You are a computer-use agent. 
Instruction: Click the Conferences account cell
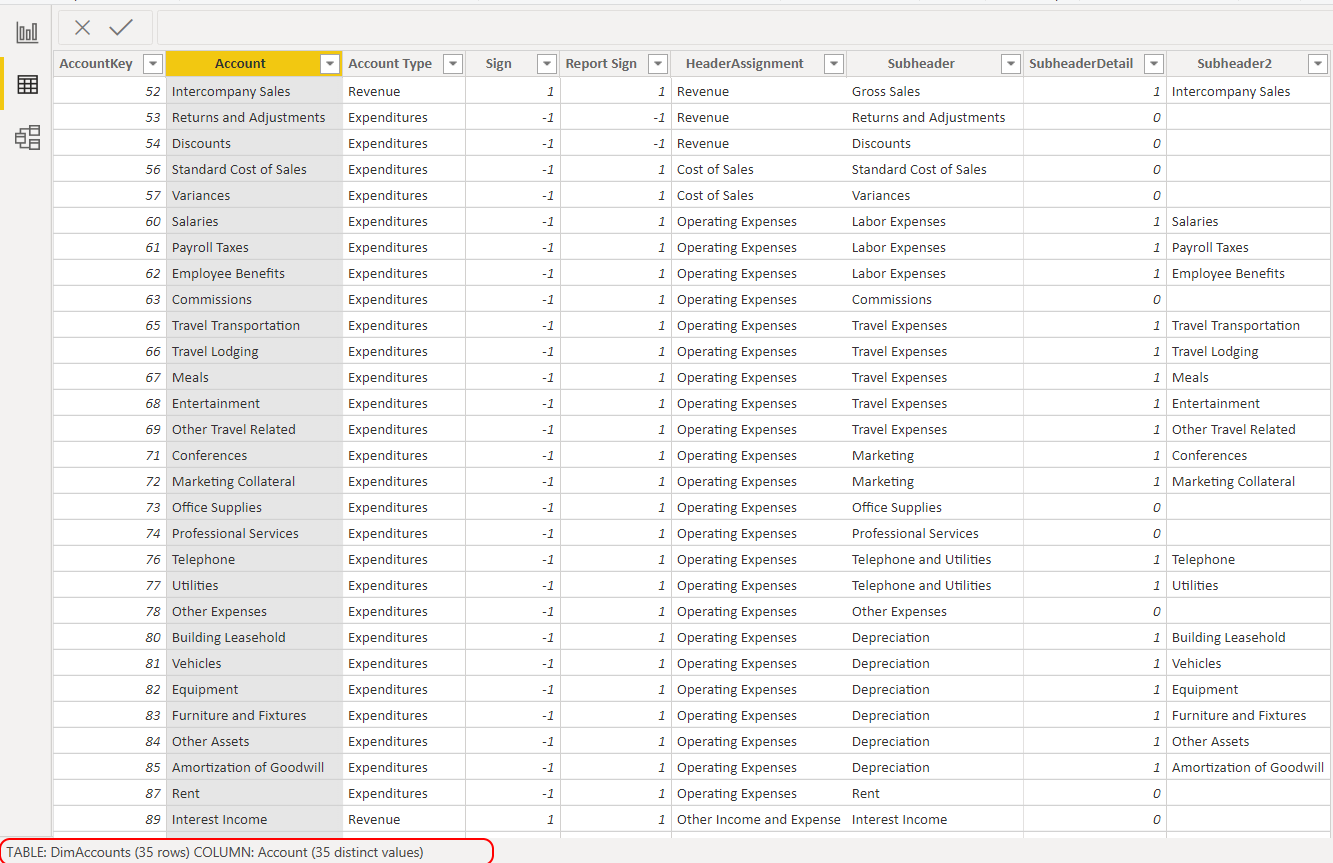(x=254, y=455)
